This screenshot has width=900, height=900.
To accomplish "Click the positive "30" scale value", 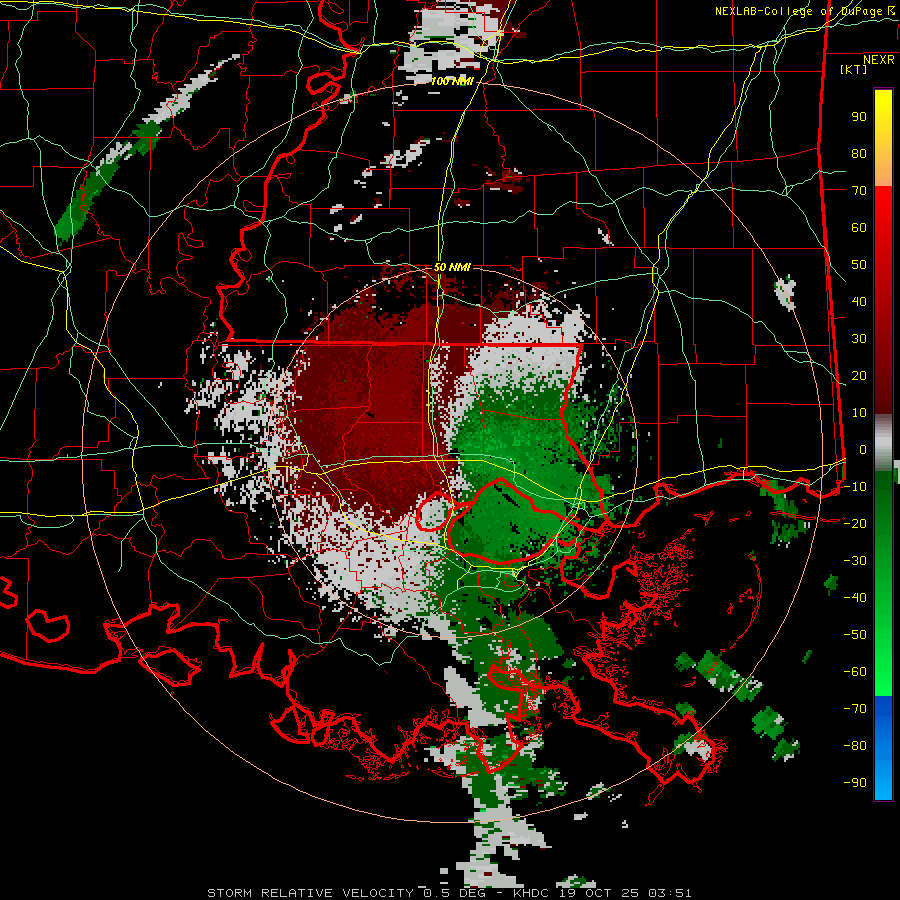I will [x=859, y=339].
